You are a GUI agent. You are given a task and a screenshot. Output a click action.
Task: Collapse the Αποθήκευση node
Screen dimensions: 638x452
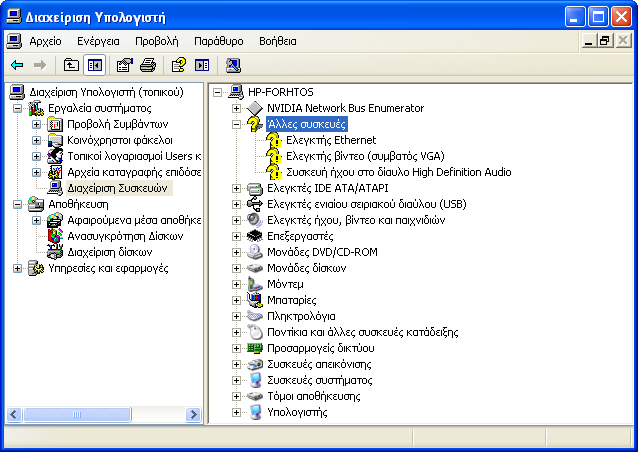click(x=17, y=204)
